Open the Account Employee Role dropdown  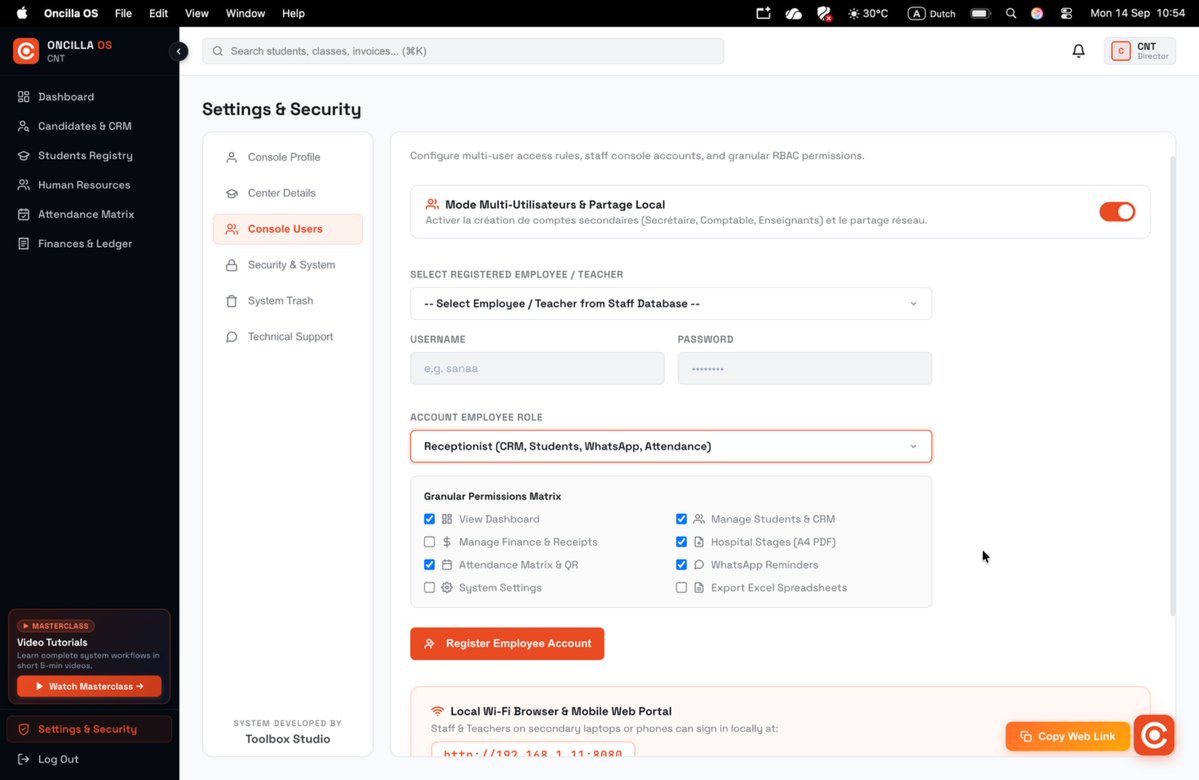(671, 447)
